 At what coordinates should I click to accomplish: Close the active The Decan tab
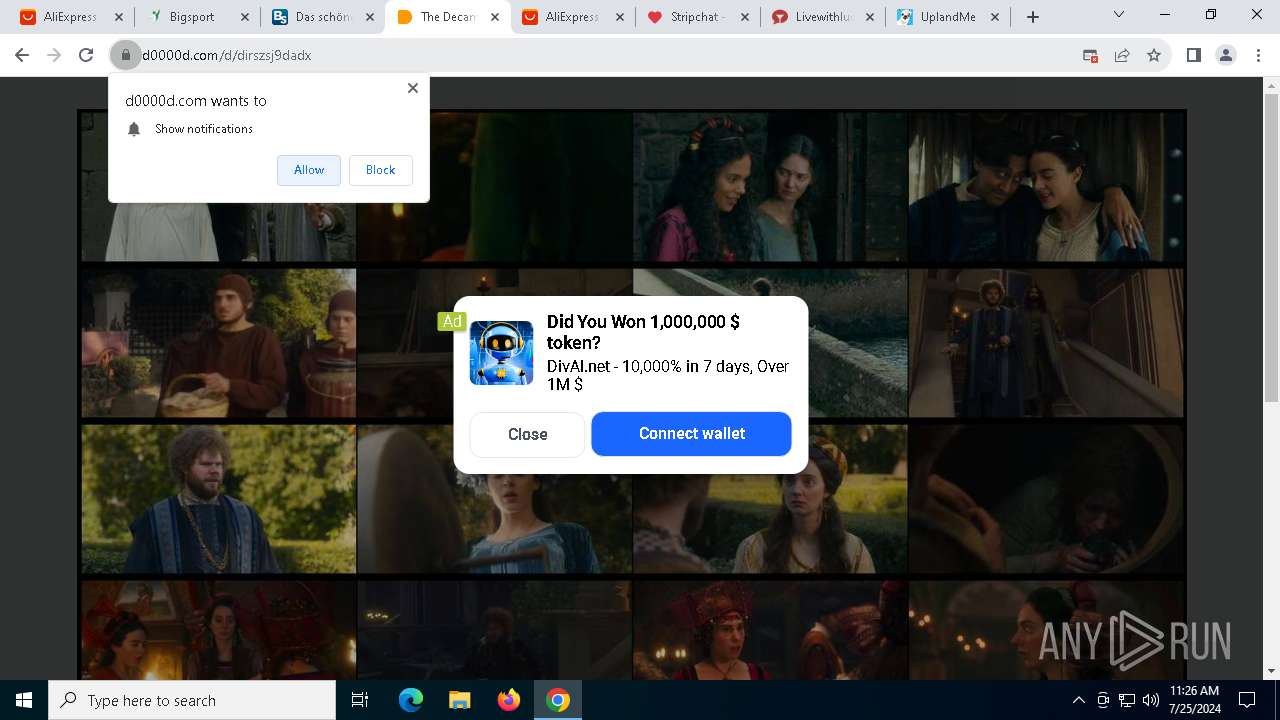coord(495,17)
